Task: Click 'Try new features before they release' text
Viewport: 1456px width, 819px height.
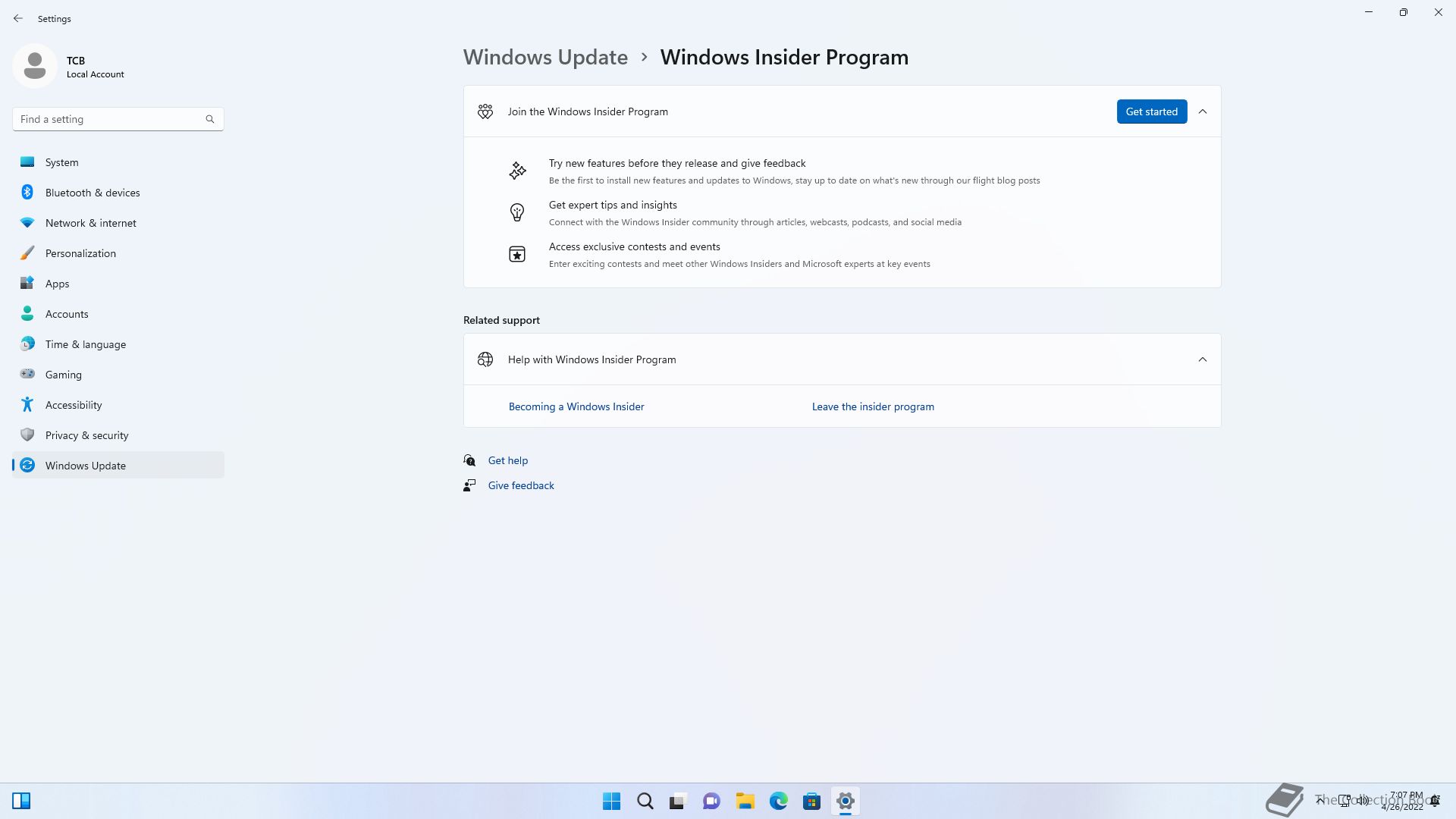Action: 677,163
